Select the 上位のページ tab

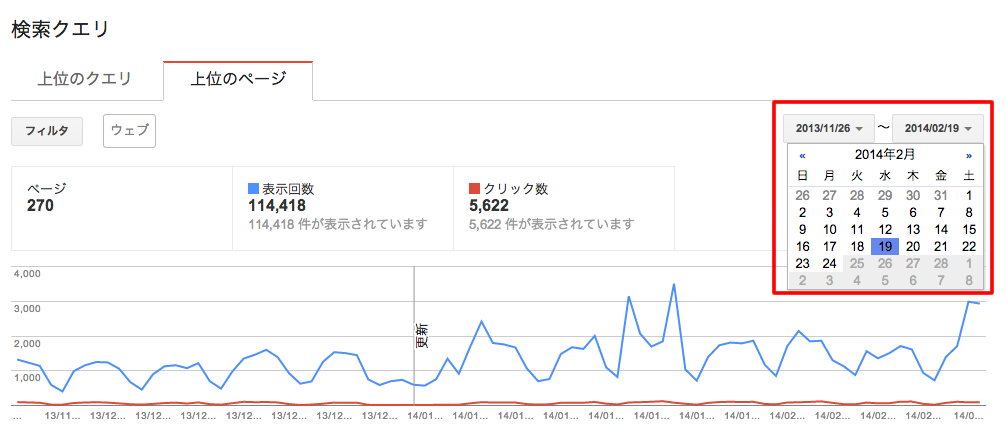pyautogui.click(x=238, y=80)
